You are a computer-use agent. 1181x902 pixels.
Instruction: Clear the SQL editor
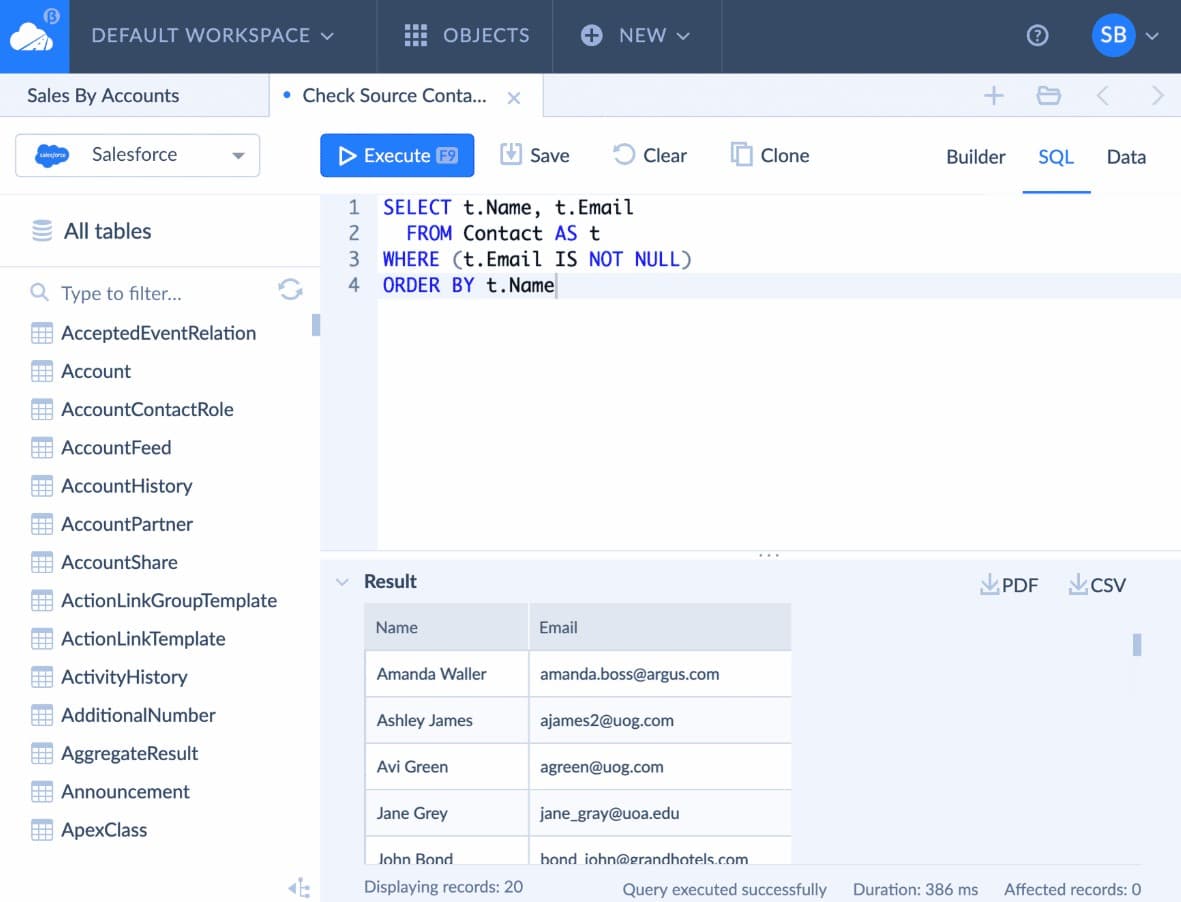[x=649, y=155]
